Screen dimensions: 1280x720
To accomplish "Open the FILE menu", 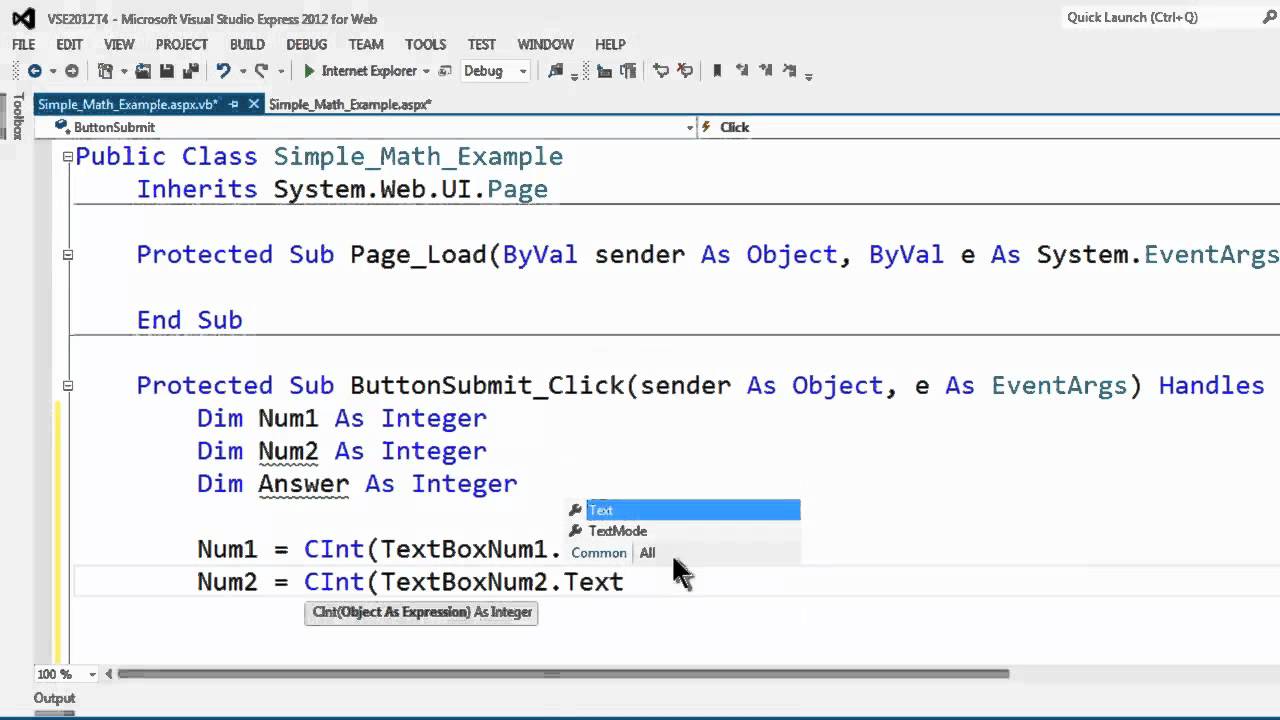I will click(23, 44).
